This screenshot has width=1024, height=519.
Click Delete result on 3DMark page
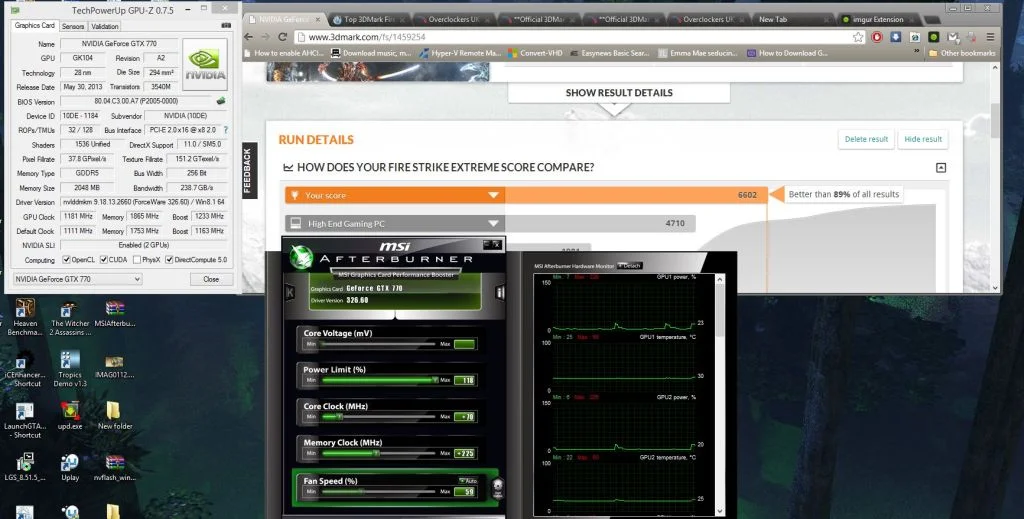tap(866, 139)
